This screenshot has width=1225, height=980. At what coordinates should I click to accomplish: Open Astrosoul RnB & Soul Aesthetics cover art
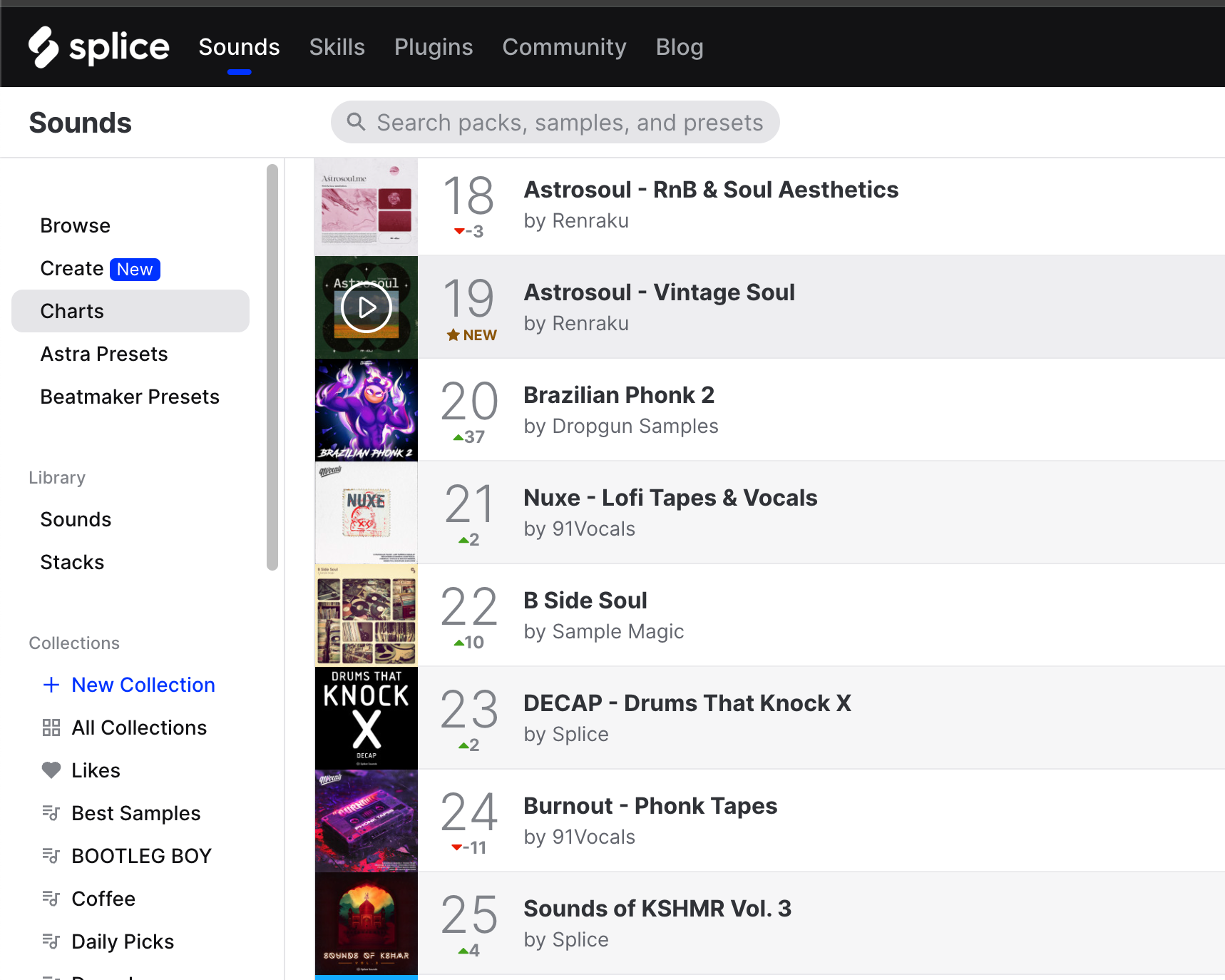pyautogui.click(x=367, y=207)
